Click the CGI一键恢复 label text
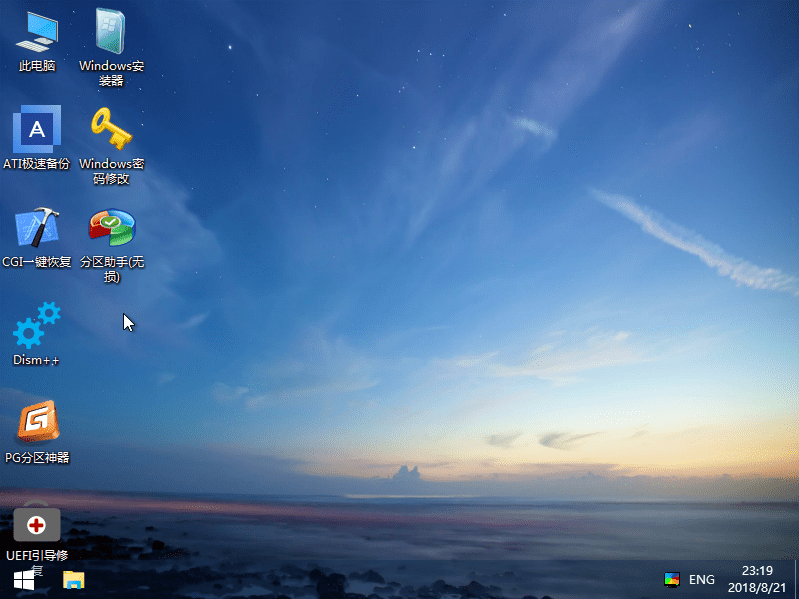799x599 pixels. [x=37, y=262]
